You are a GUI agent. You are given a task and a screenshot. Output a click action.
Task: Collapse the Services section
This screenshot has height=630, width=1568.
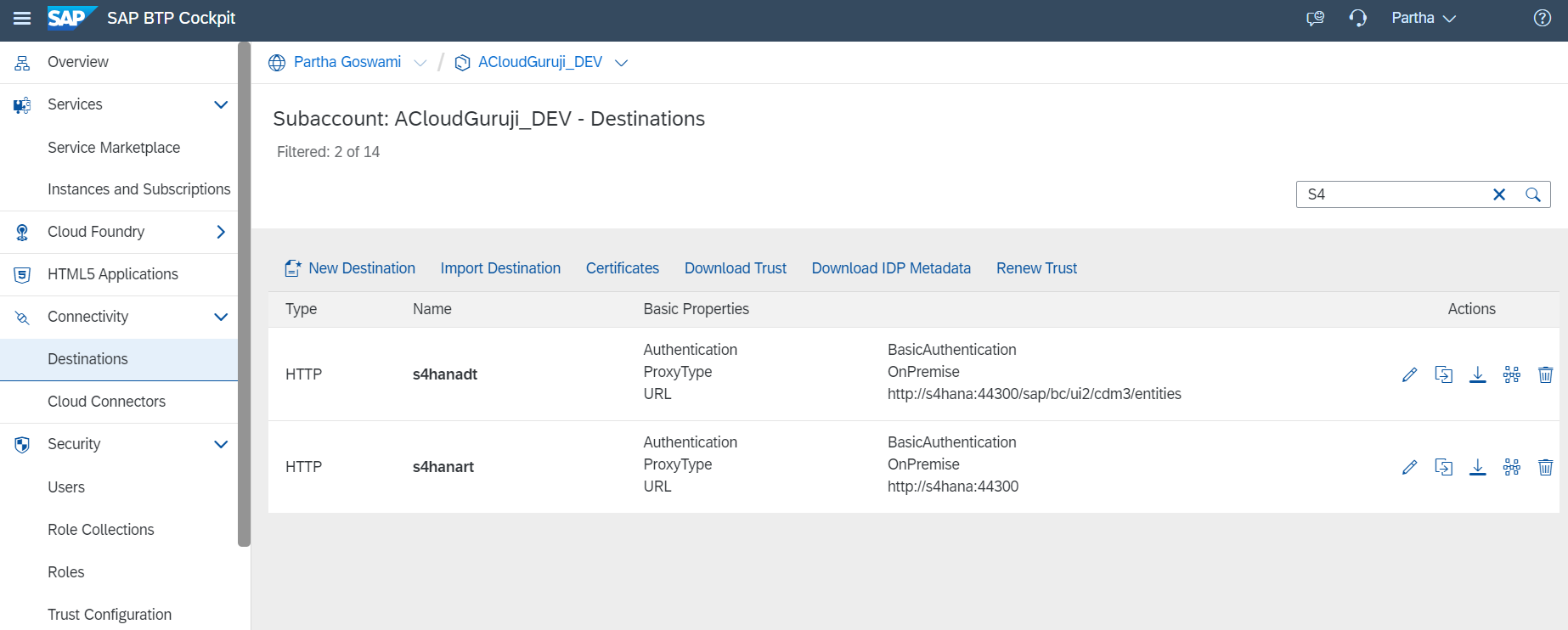(221, 104)
